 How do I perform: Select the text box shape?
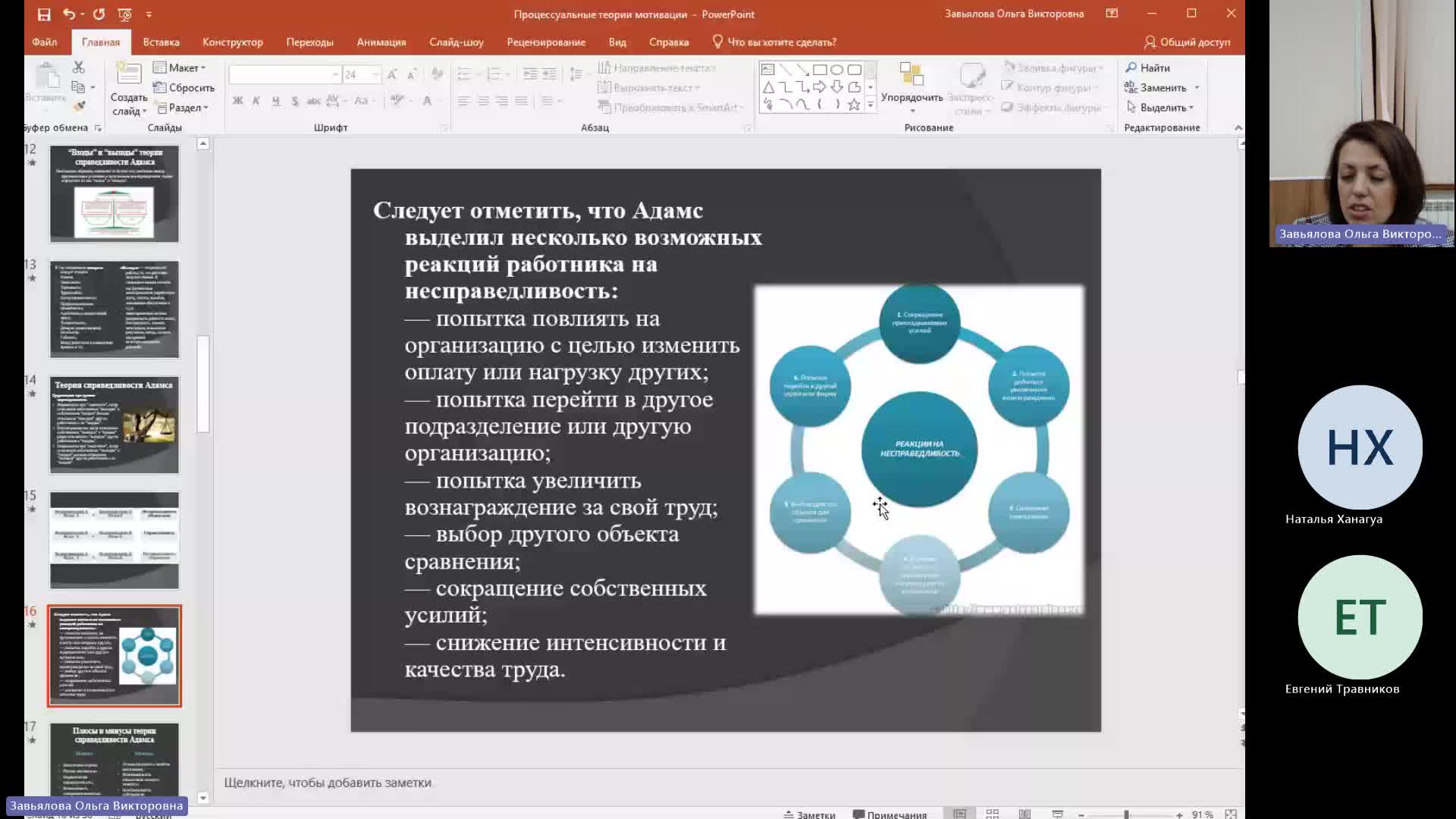768,70
